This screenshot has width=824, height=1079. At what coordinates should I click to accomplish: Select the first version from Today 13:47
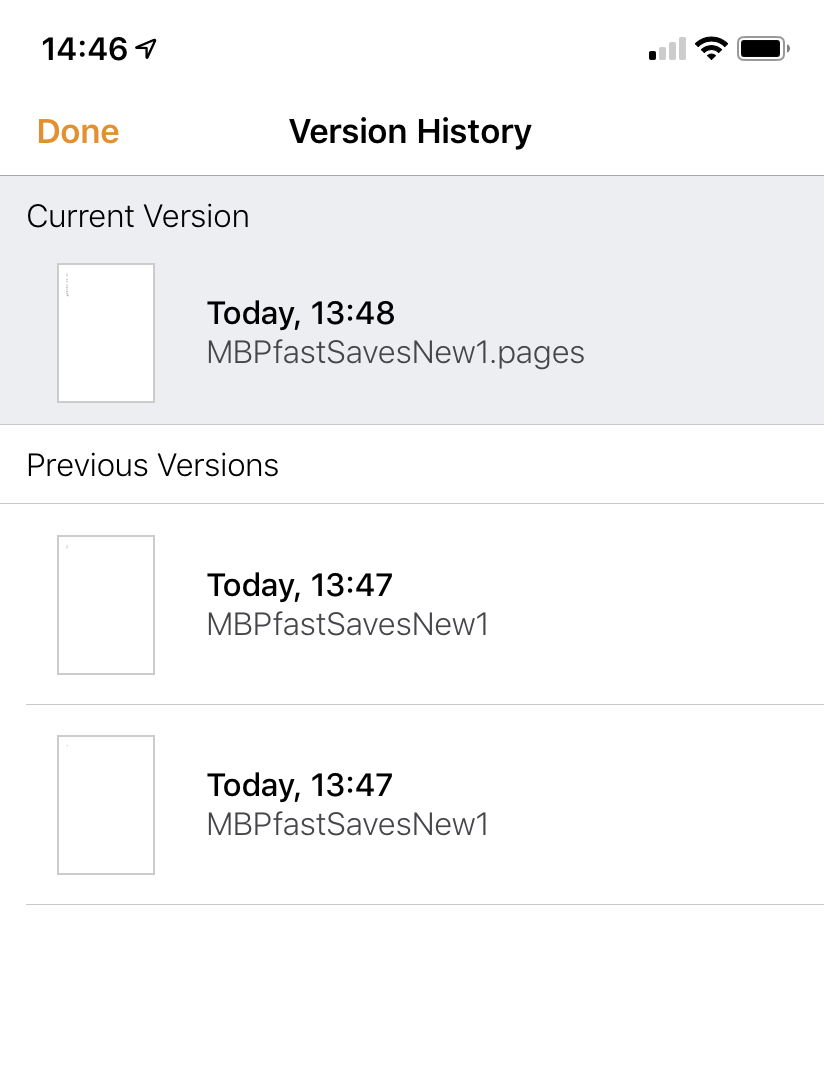point(400,605)
